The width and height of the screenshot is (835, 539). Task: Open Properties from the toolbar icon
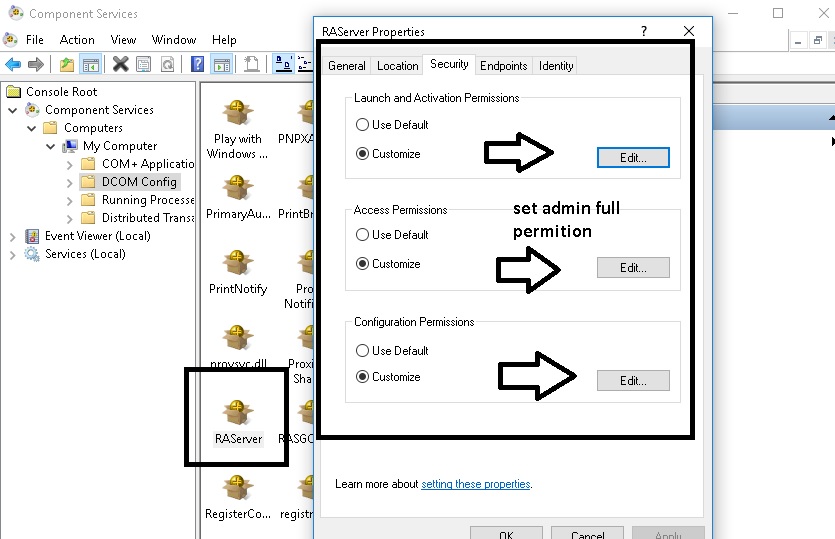[x=144, y=64]
